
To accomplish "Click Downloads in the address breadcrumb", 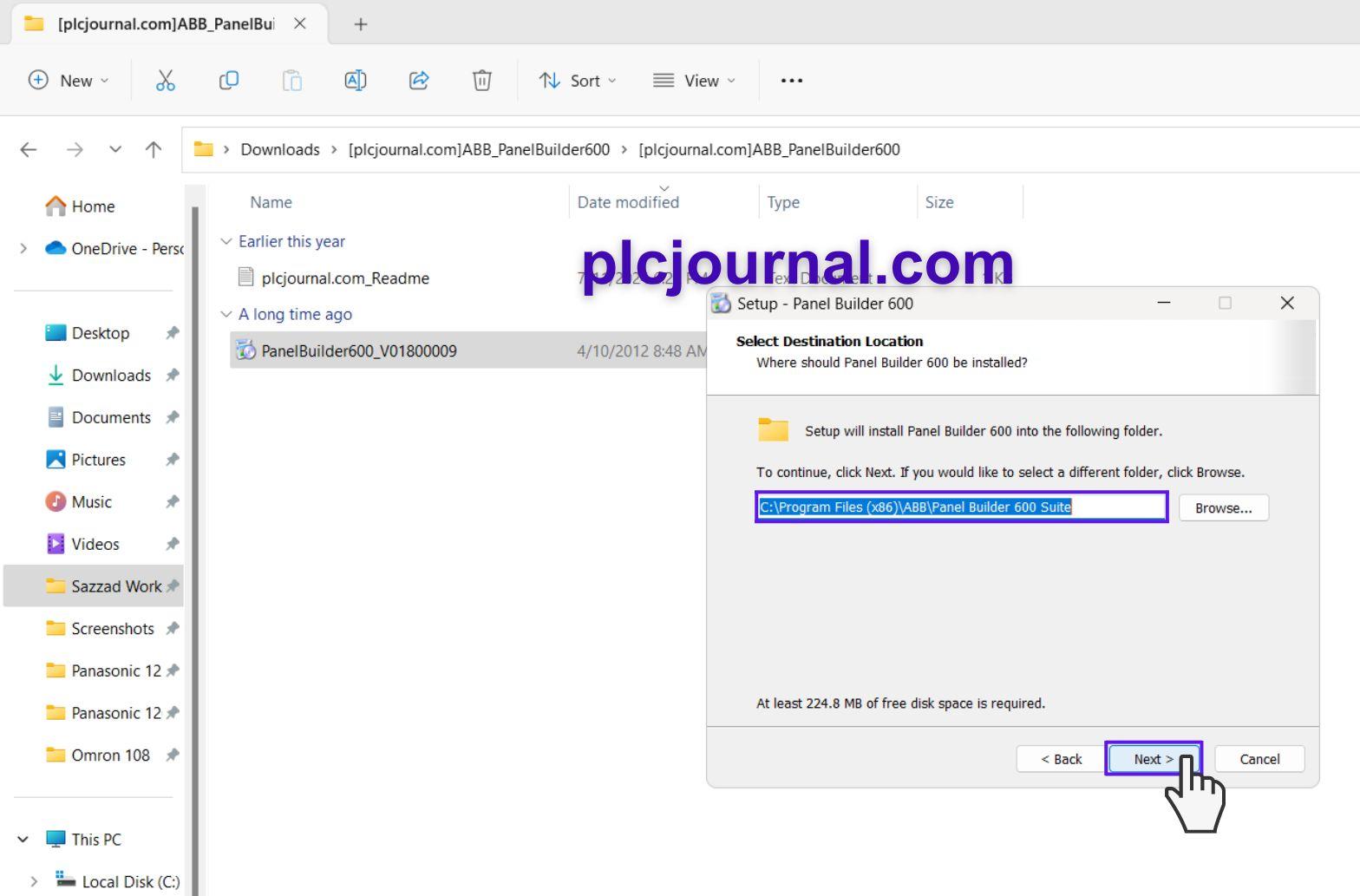I will click(280, 149).
